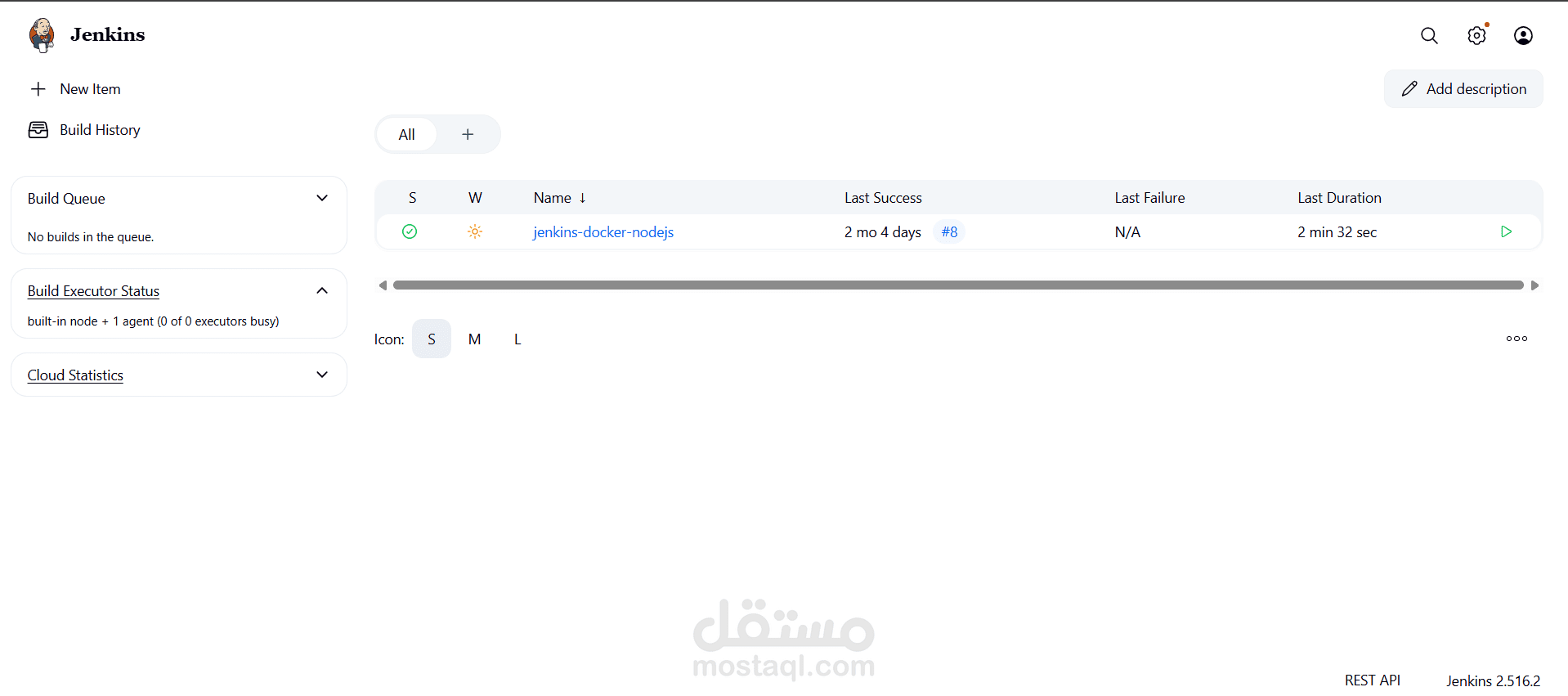This screenshot has height=696, width=1568.
Task: Open the Build Executor Status link
Action: [x=93, y=291]
